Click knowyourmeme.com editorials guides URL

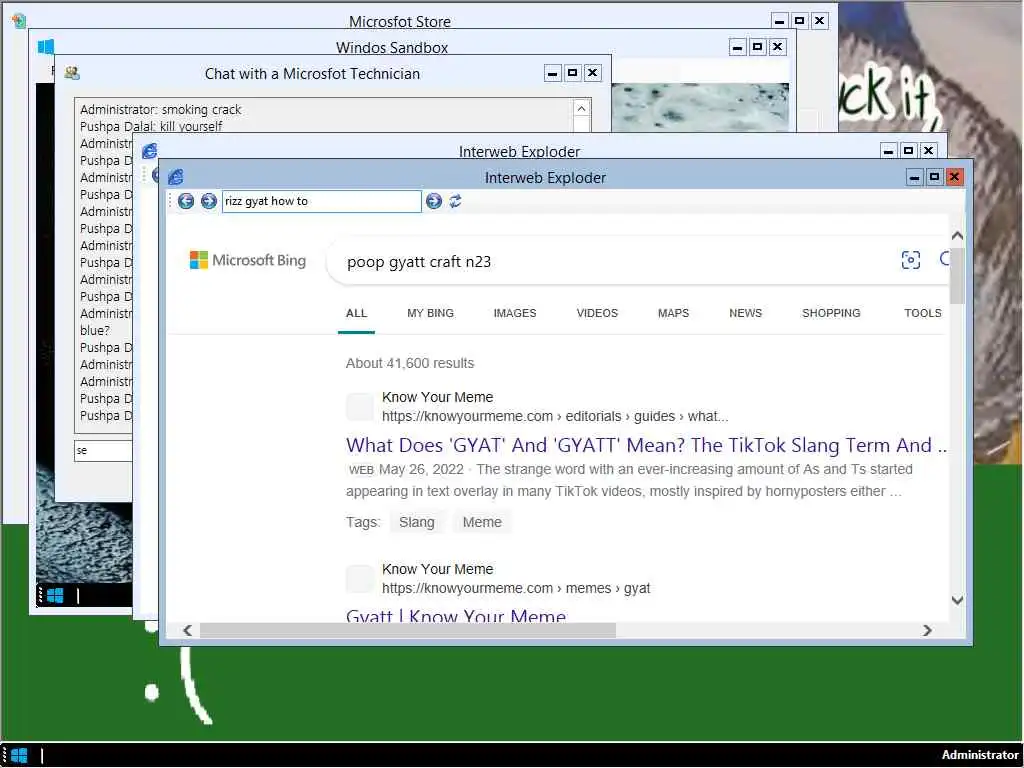(x=554, y=417)
